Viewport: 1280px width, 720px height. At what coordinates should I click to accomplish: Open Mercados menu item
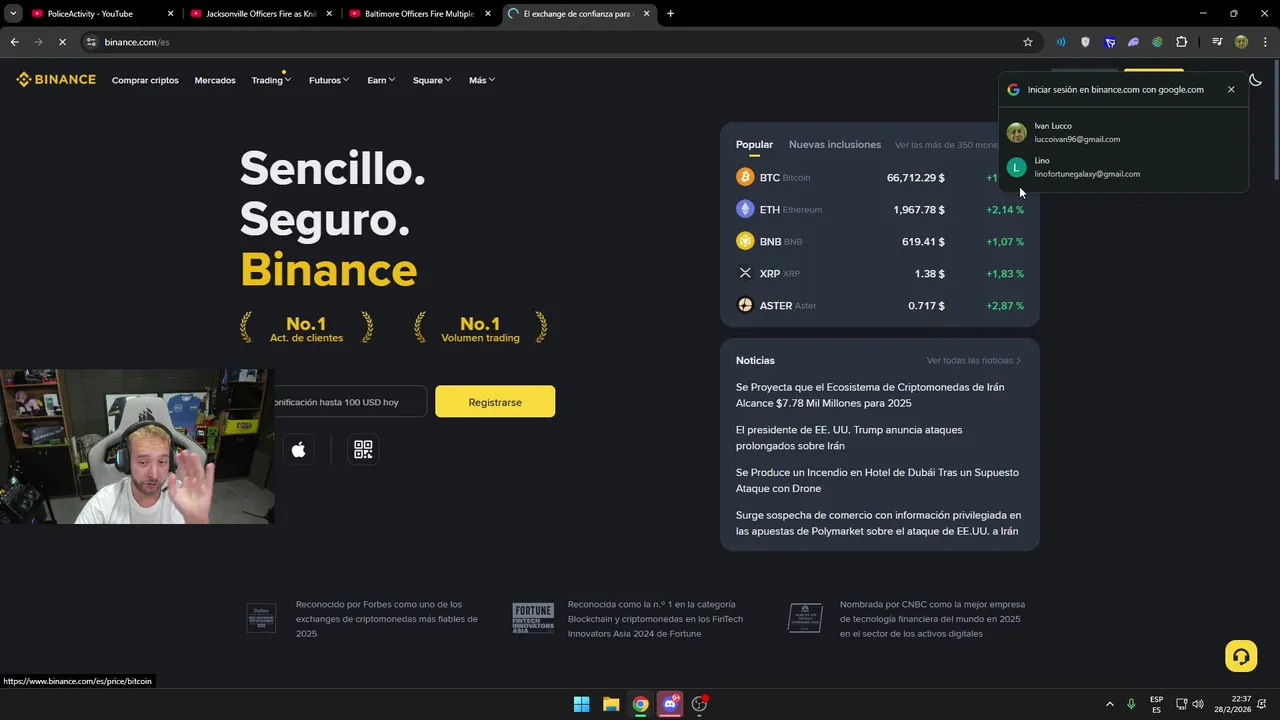click(x=215, y=80)
